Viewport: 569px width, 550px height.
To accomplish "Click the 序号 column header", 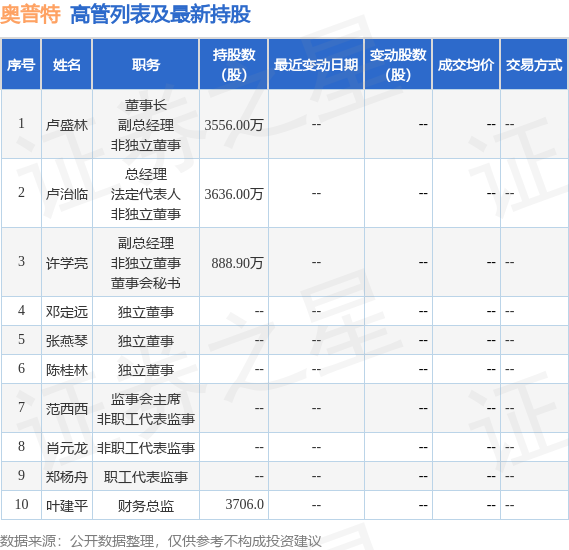I will coord(21,65).
